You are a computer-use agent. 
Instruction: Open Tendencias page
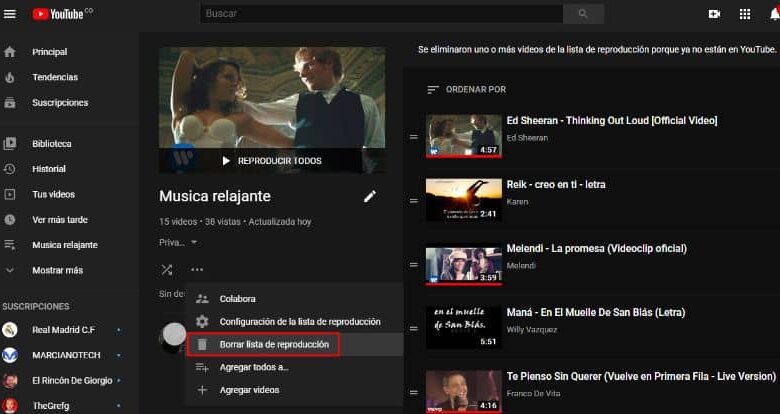[55, 77]
